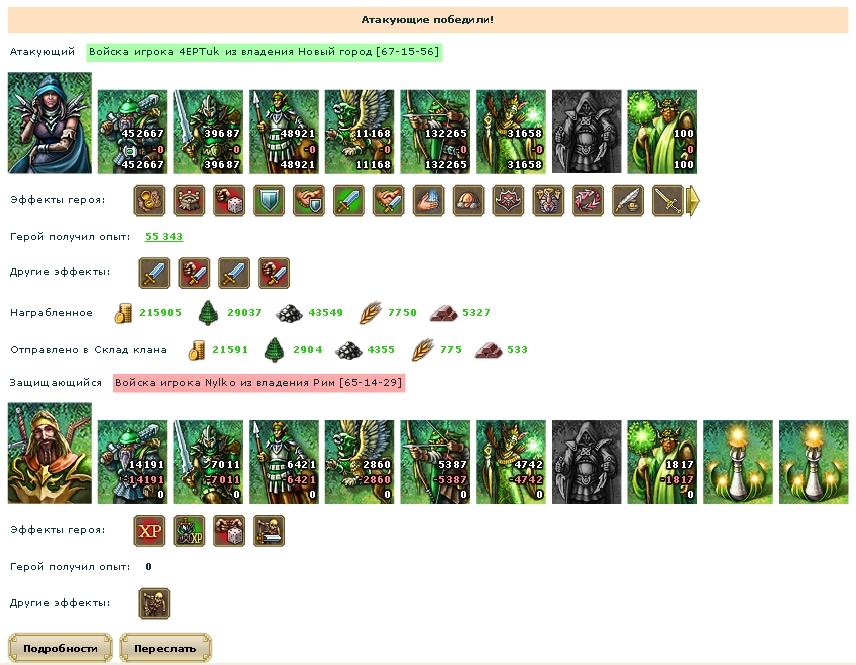Click the skeleton icon under defender Другие эффекты

(154, 603)
